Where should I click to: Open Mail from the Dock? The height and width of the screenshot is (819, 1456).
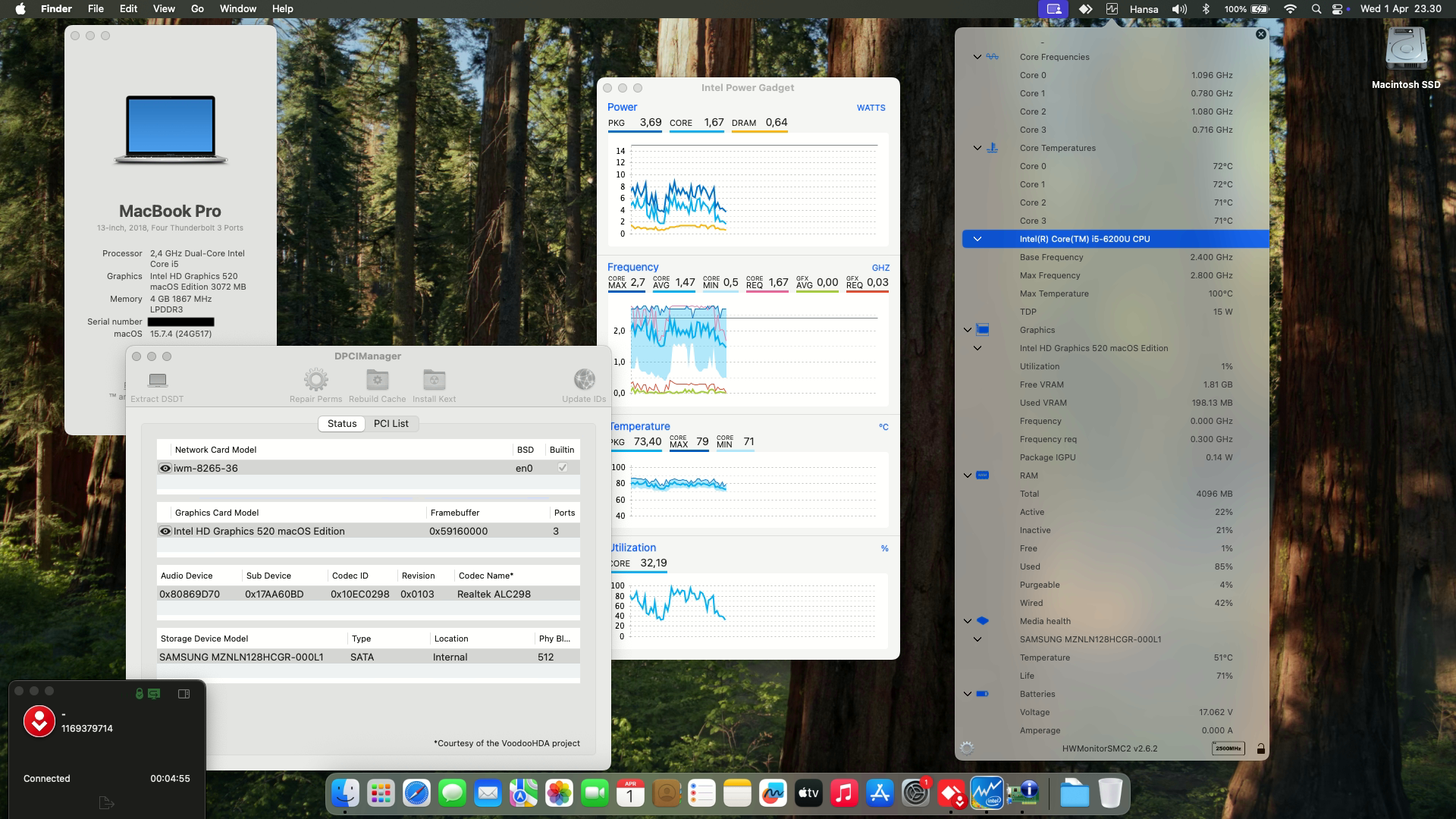coord(488,793)
